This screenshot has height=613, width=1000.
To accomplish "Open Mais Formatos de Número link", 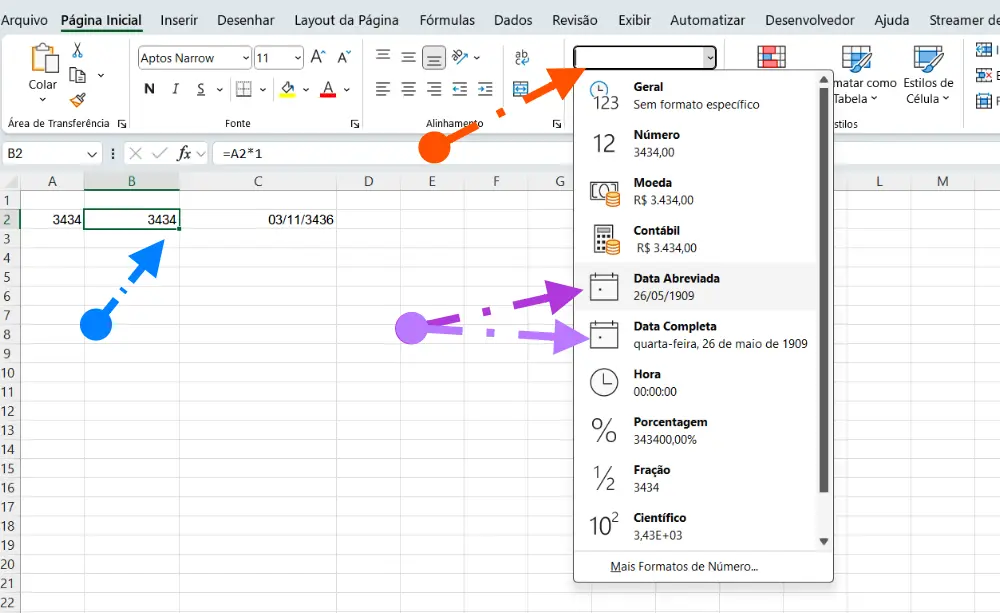I will click(684, 567).
